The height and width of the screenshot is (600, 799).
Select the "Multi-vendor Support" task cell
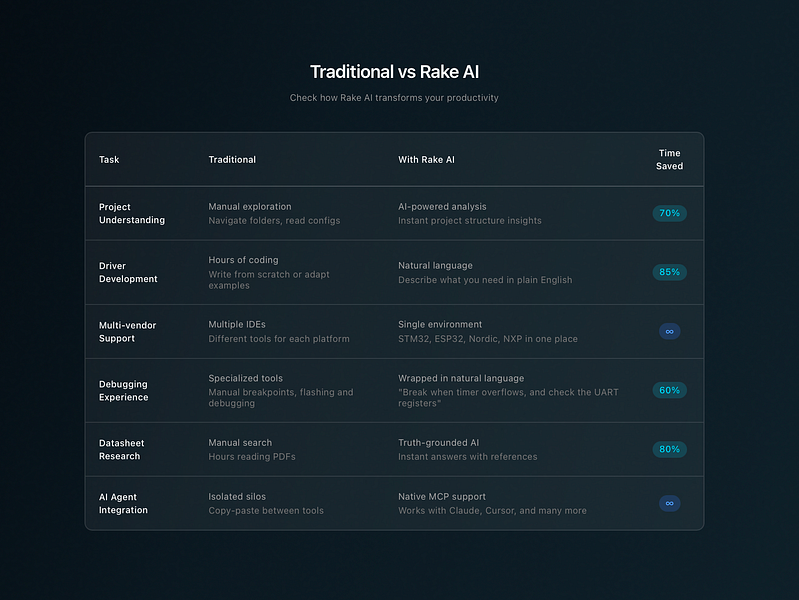click(127, 332)
